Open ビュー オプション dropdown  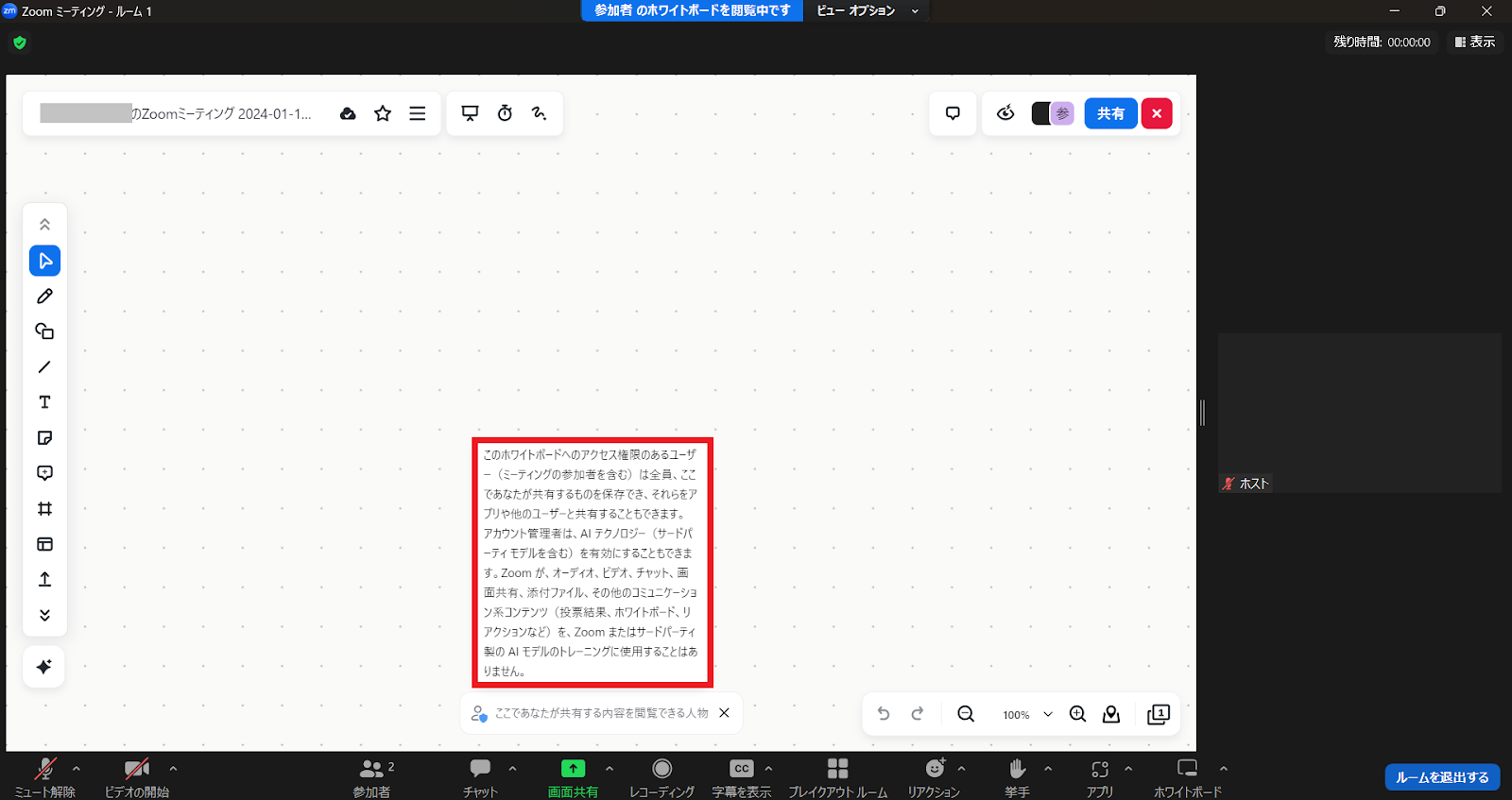(868, 10)
